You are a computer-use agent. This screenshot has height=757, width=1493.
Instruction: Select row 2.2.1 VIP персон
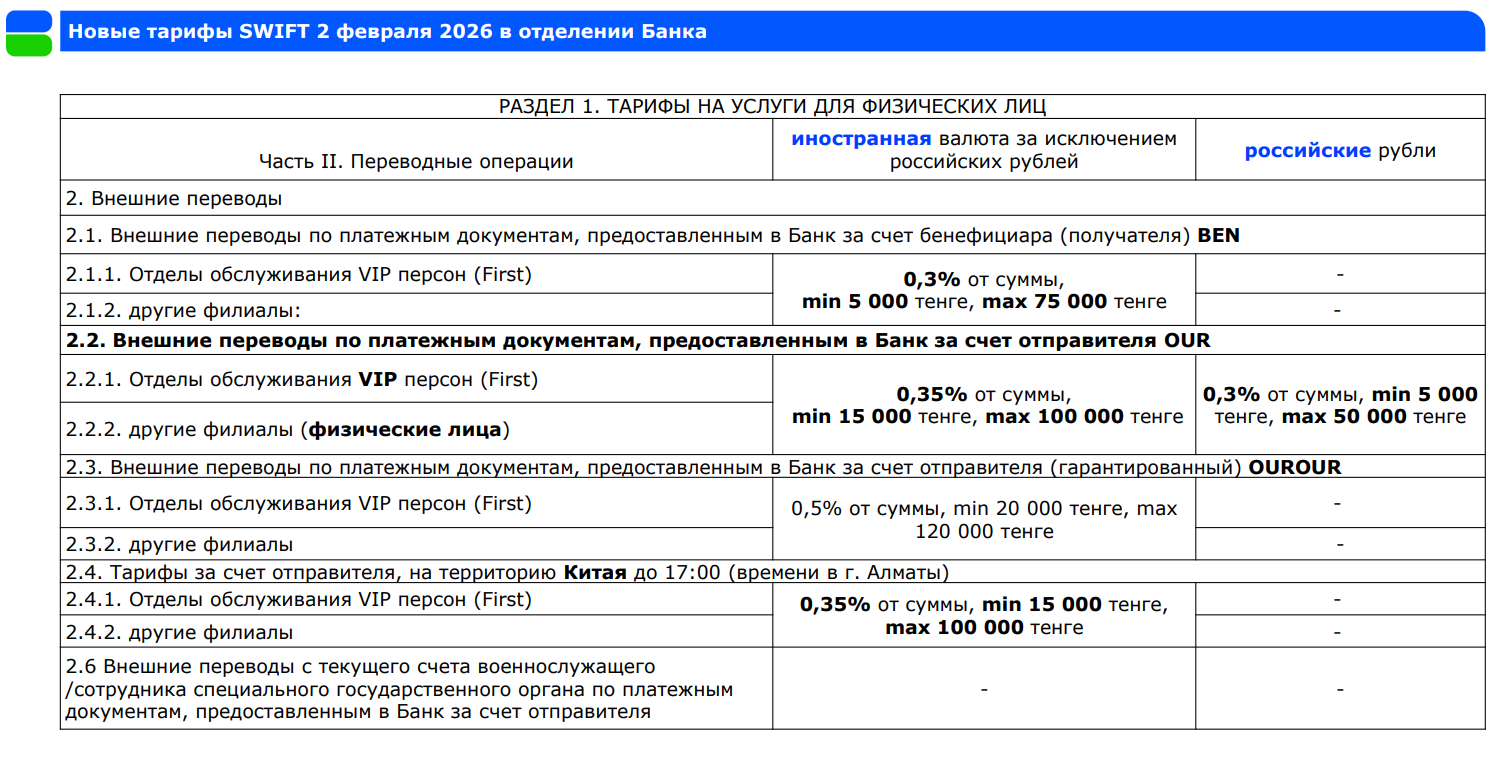302,380
